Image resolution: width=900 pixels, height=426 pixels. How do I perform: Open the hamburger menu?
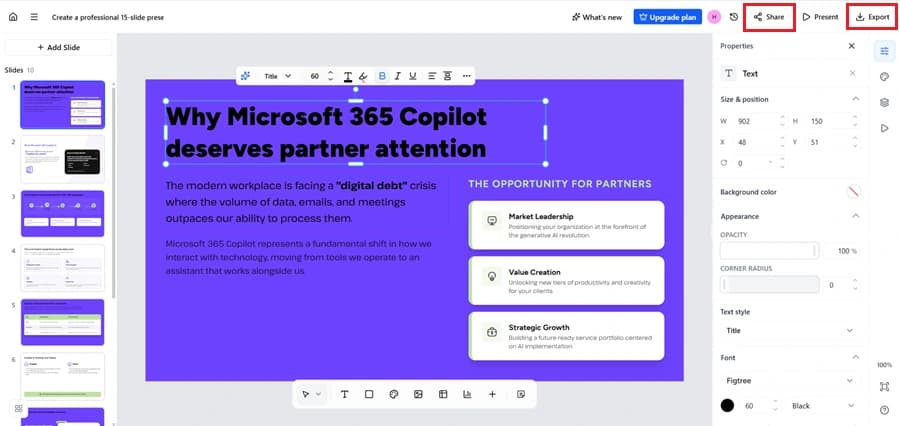[x=34, y=17]
